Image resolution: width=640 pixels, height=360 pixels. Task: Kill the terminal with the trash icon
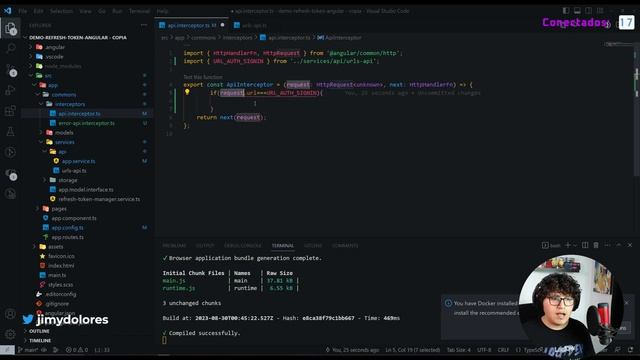[x=596, y=245]
